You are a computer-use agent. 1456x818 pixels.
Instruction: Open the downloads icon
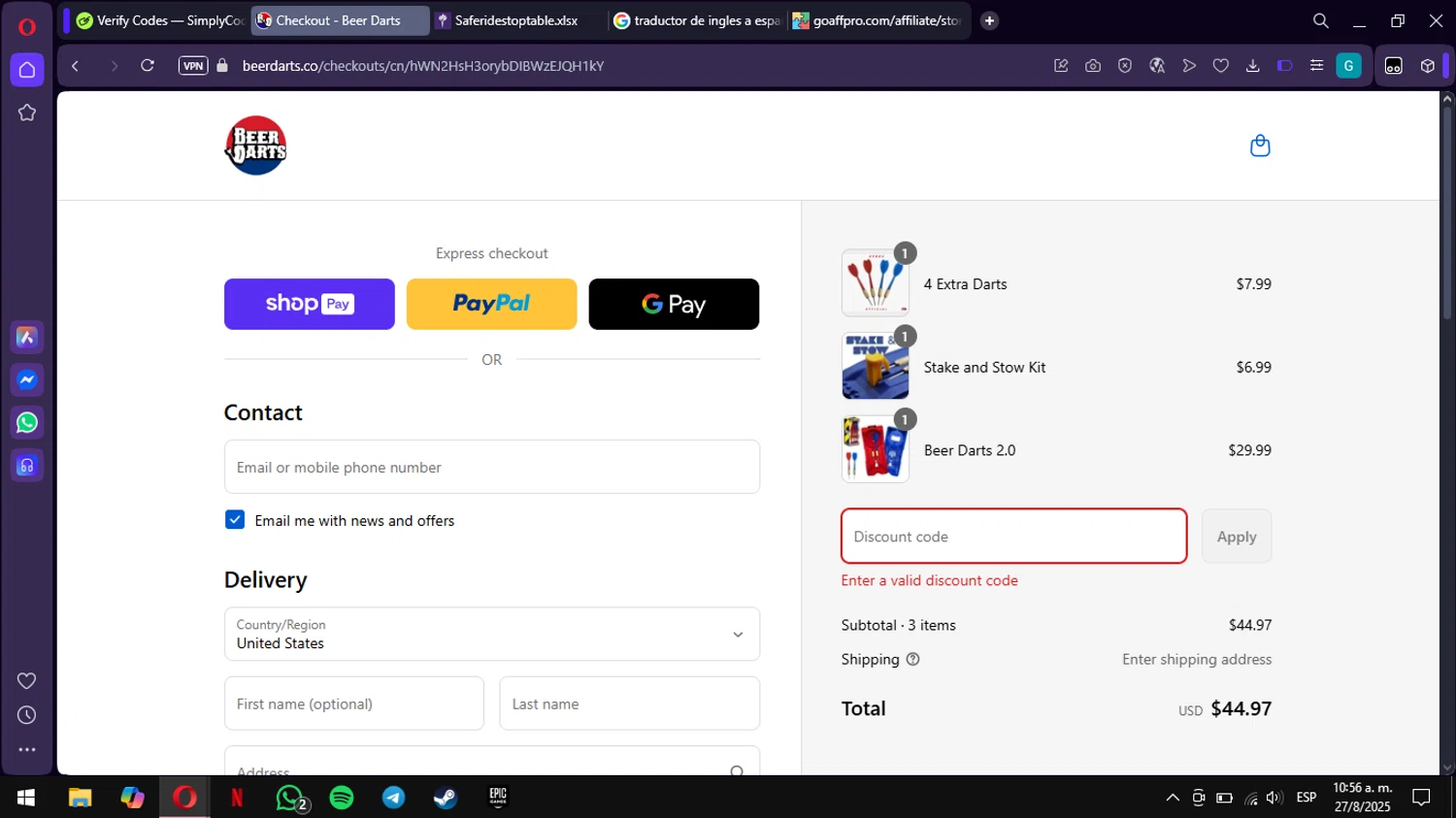point(1253,66)
